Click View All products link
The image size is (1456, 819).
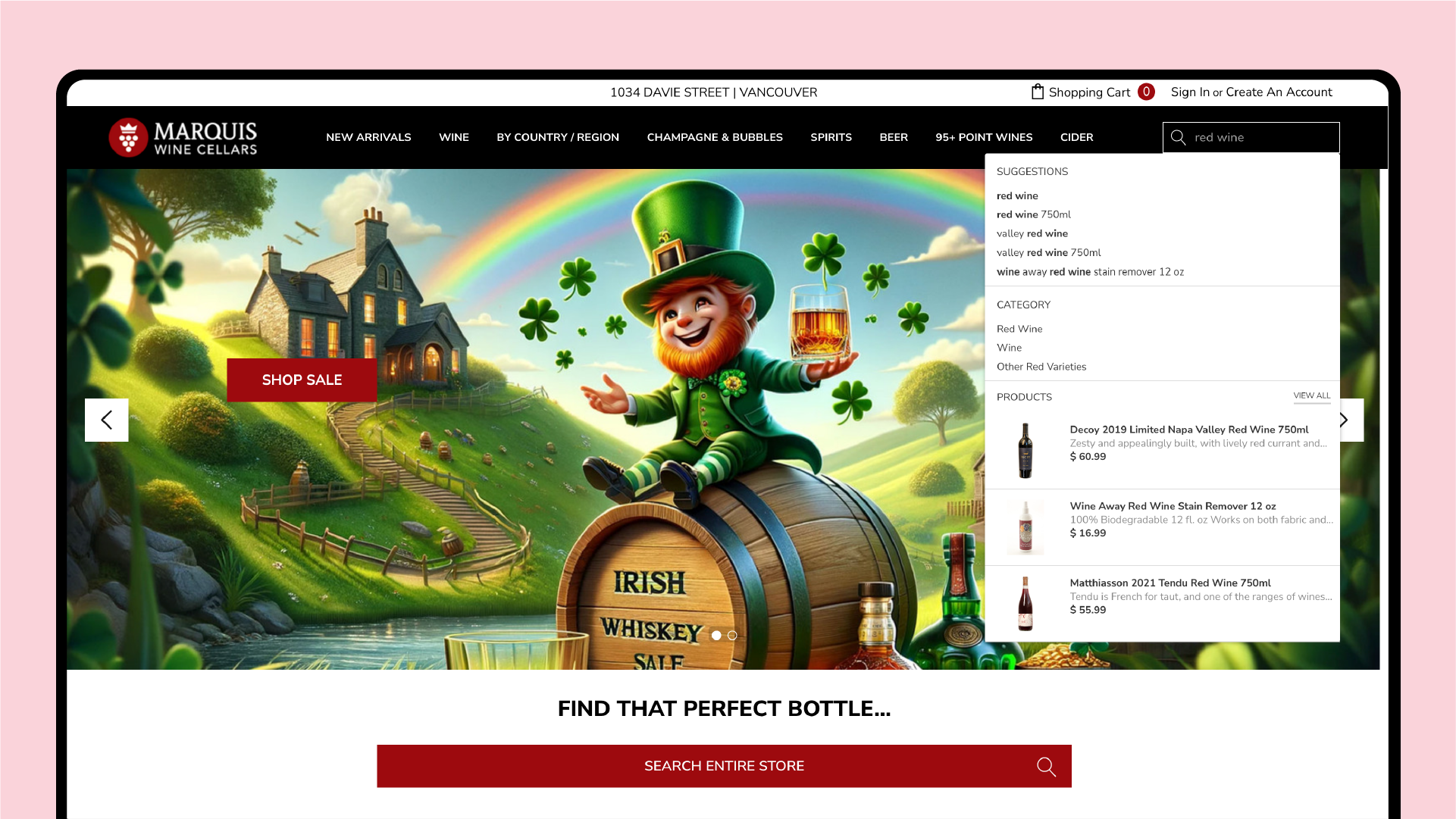tap(1311, 395)
